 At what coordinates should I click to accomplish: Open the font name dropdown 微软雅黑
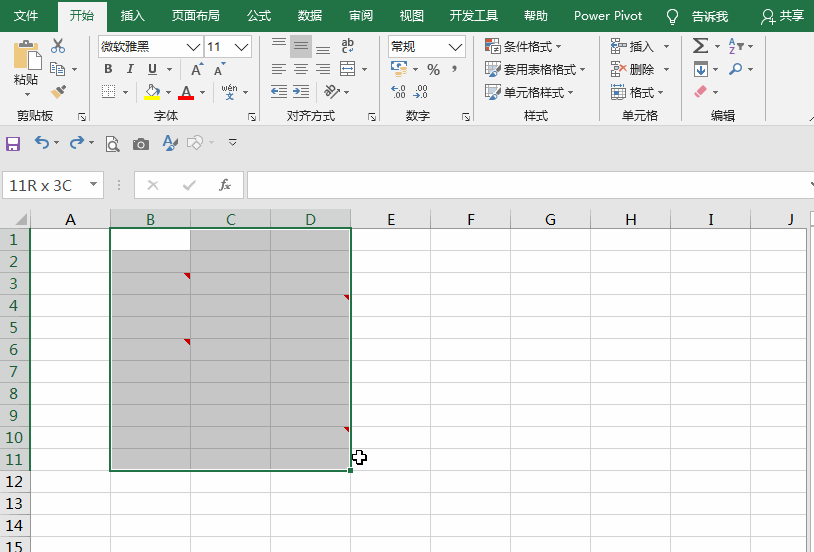[x=193, y=47]
